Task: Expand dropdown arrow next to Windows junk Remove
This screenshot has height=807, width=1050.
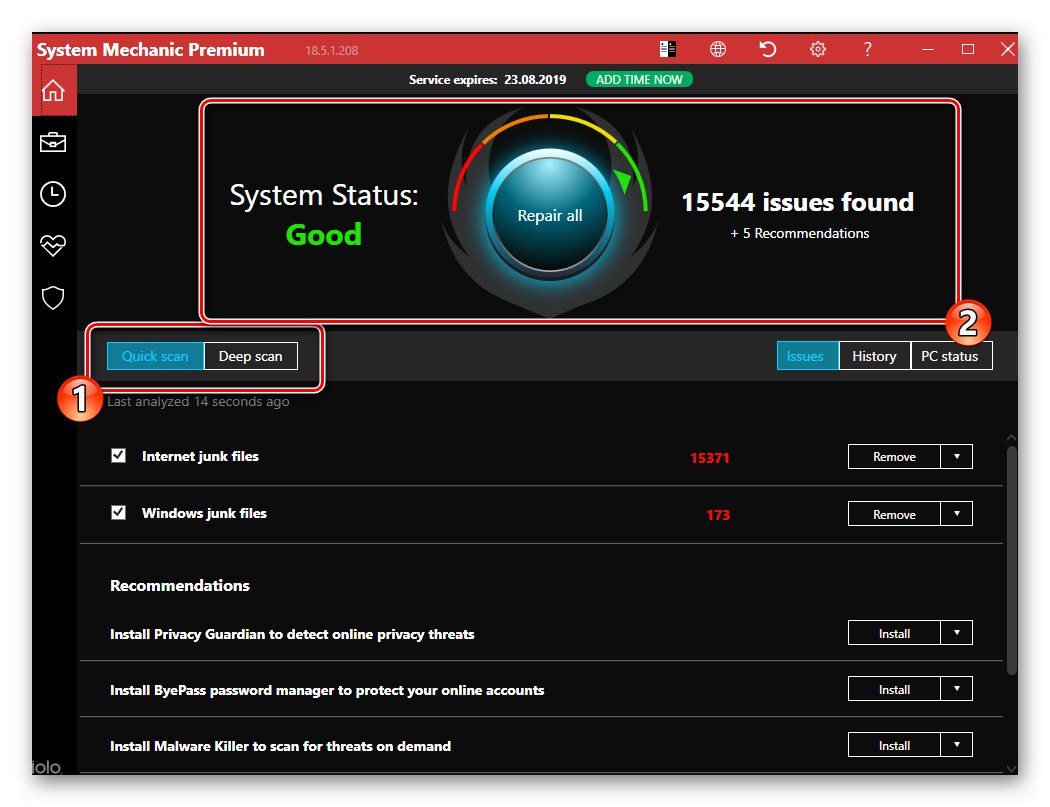Action: [x=957, y=514]
